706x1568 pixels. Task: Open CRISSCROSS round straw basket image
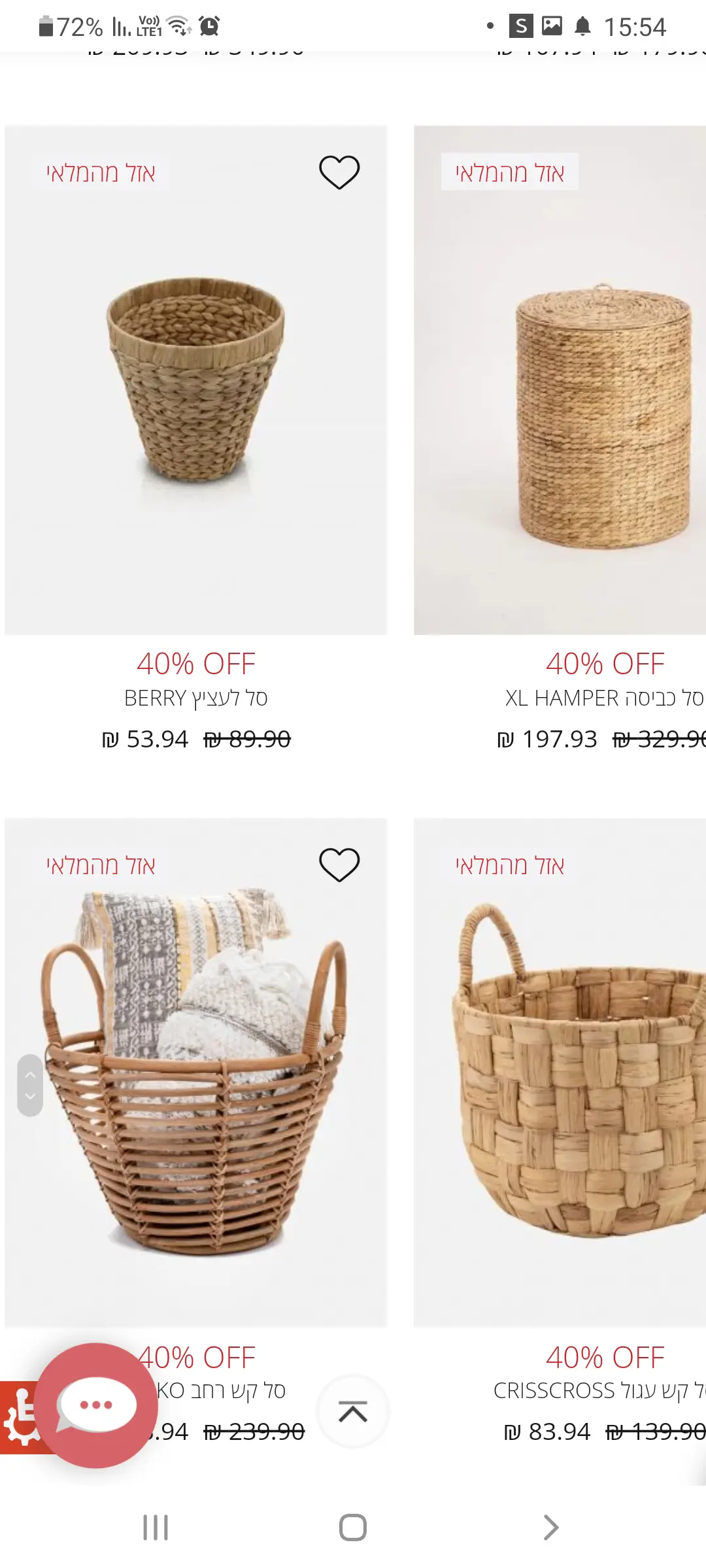click(560, 1073)
